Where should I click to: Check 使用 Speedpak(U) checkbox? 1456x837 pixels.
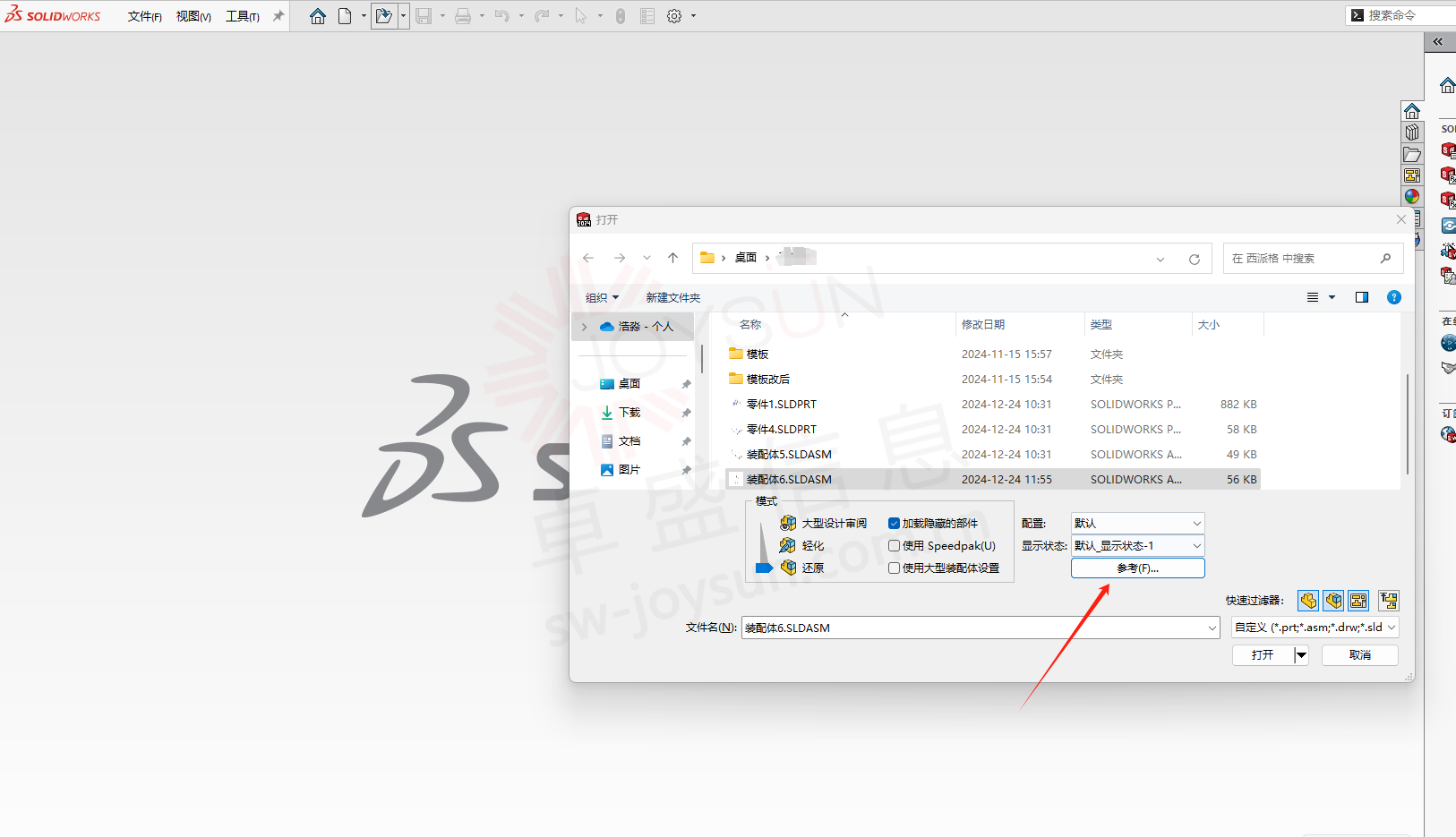[x=894, y=546]
